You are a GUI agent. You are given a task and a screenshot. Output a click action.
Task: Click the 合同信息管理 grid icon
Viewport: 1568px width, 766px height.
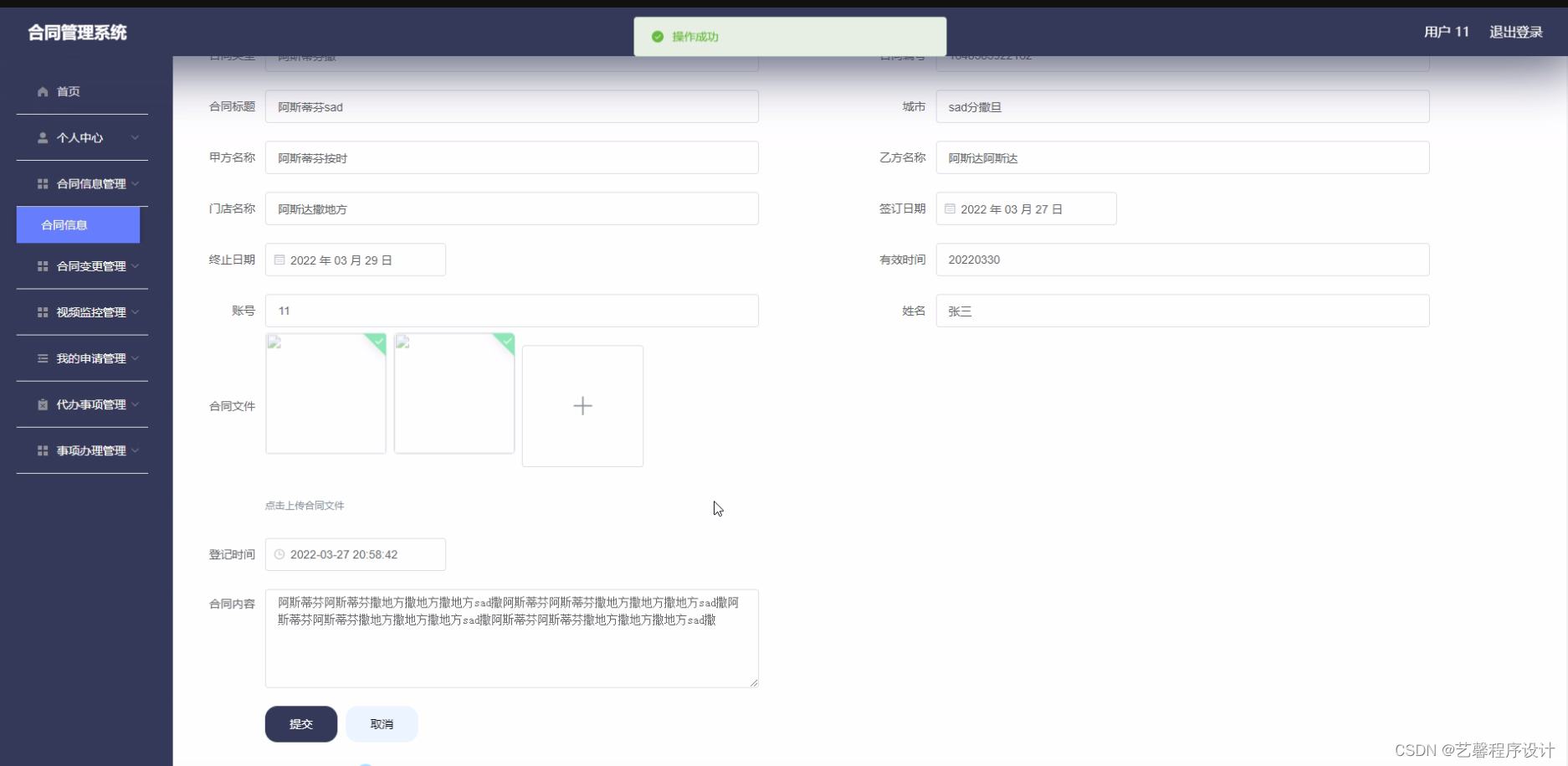tap(42, 183)
